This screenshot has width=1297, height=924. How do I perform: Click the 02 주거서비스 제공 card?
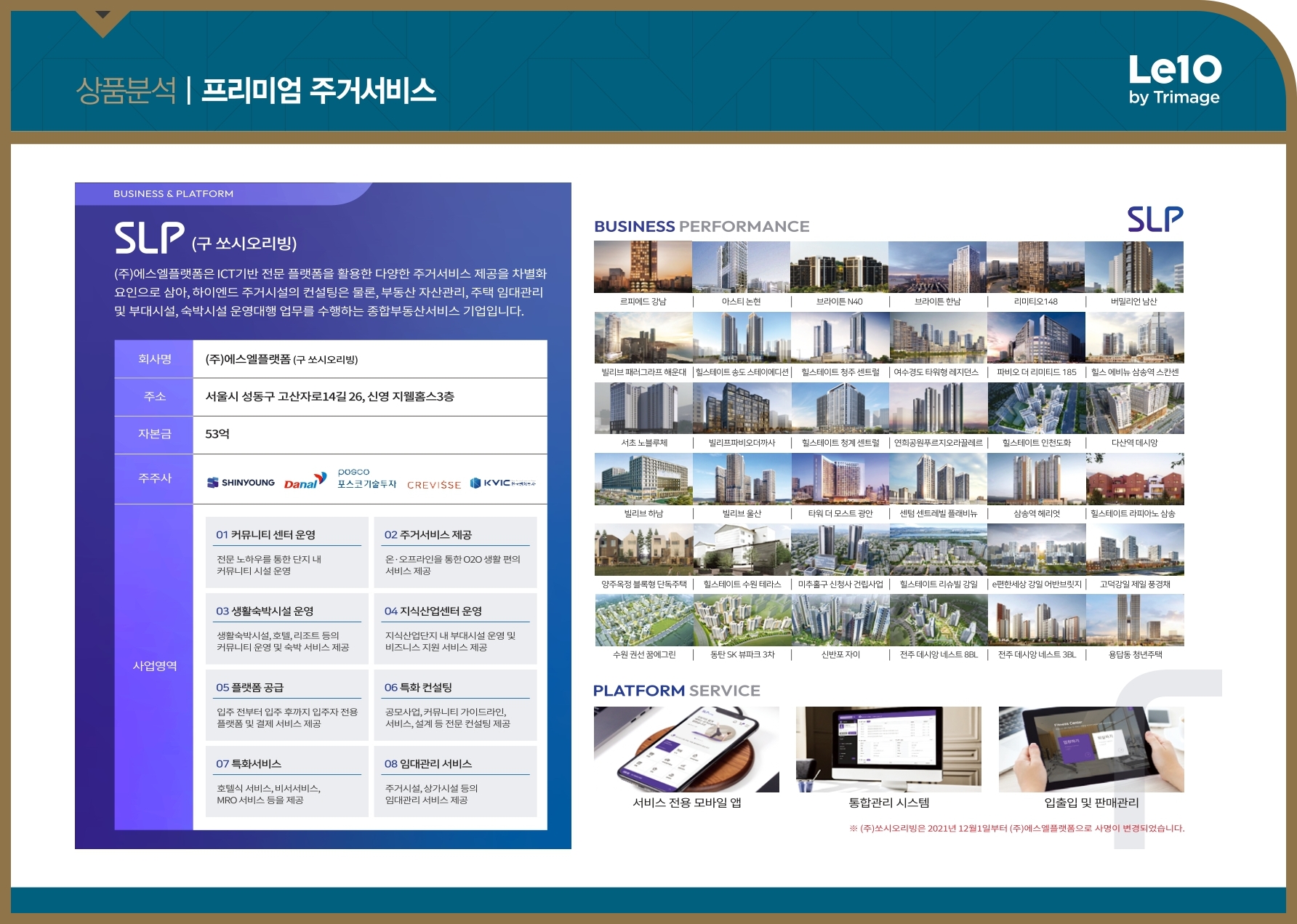[455, 552]
